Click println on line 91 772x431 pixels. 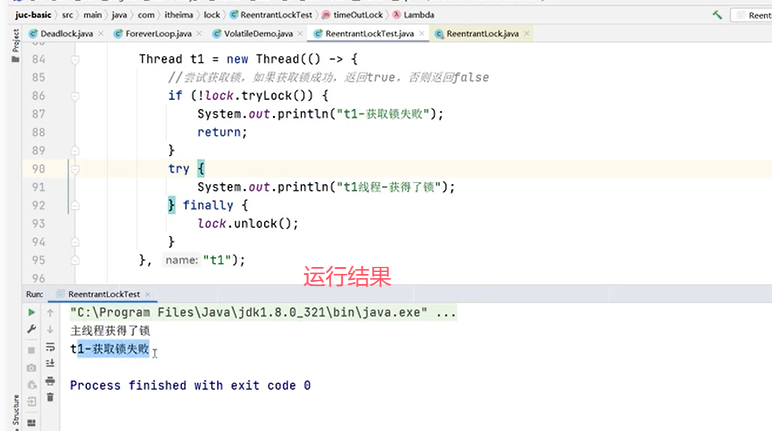pyautogui.click(x=303, y=187)
